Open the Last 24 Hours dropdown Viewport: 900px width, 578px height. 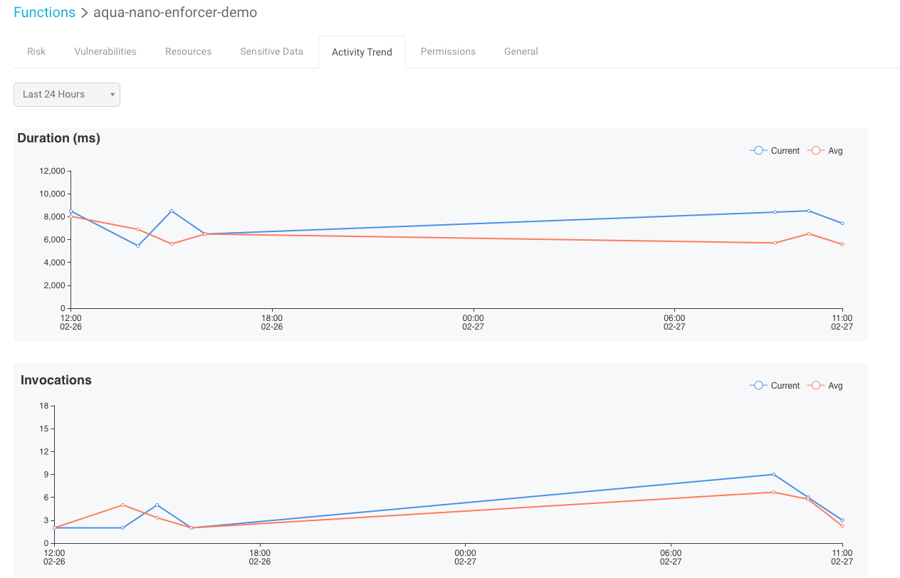[67, 94]
